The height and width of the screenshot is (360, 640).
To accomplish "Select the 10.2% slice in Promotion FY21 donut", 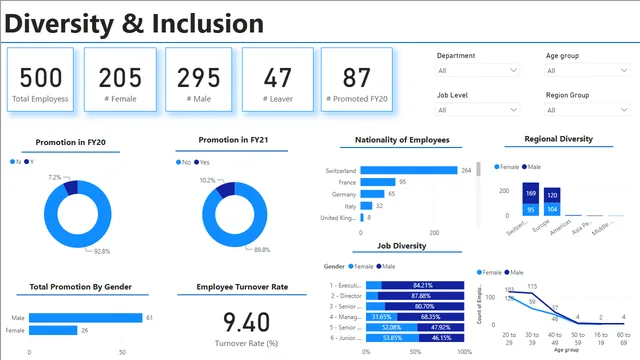I will pos(227,190).
